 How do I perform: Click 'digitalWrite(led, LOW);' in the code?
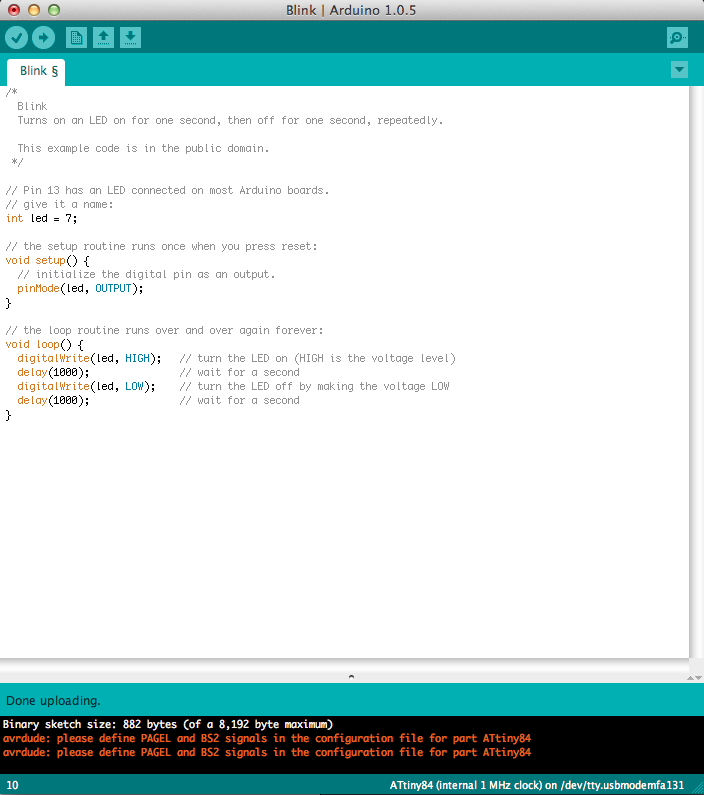point(86,386)
